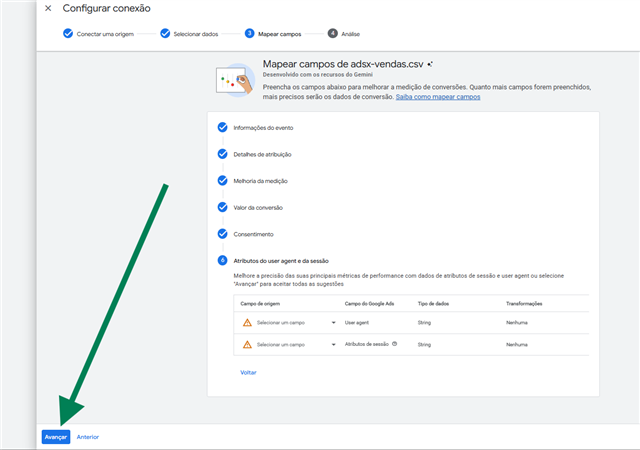Click the Anterior button
This screenshot has height=450, width=640.
click(88, 437)
